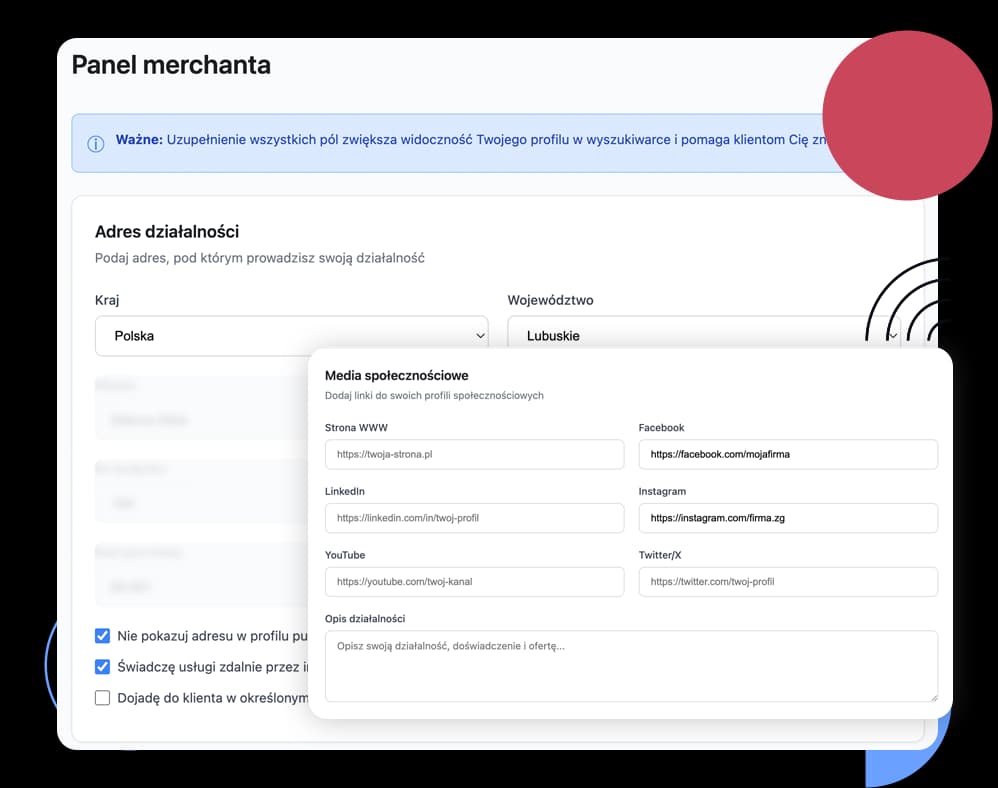Screen dimensions: 998x788
Task: Click the Strona WWW input field
Action: (x=474, y=454)
